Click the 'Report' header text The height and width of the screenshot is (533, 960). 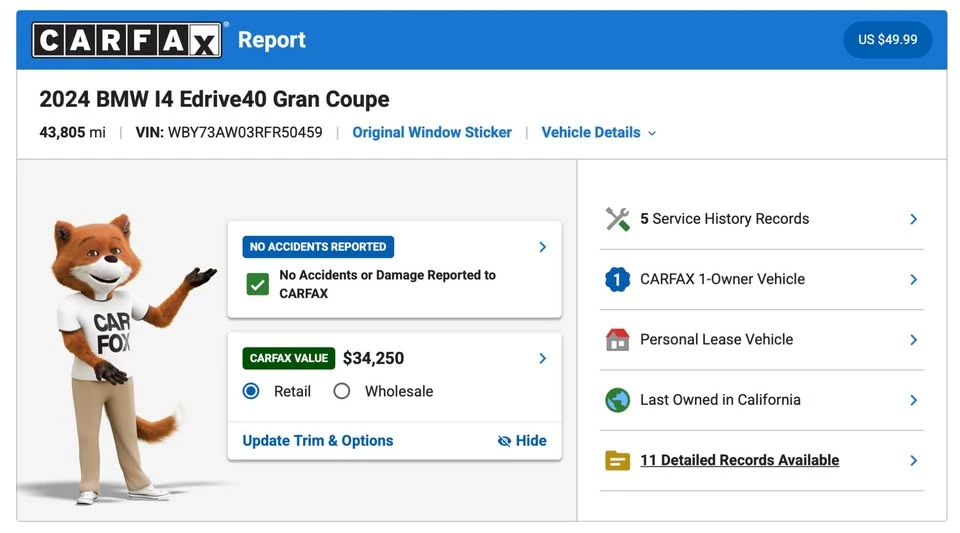click(271, 40)
